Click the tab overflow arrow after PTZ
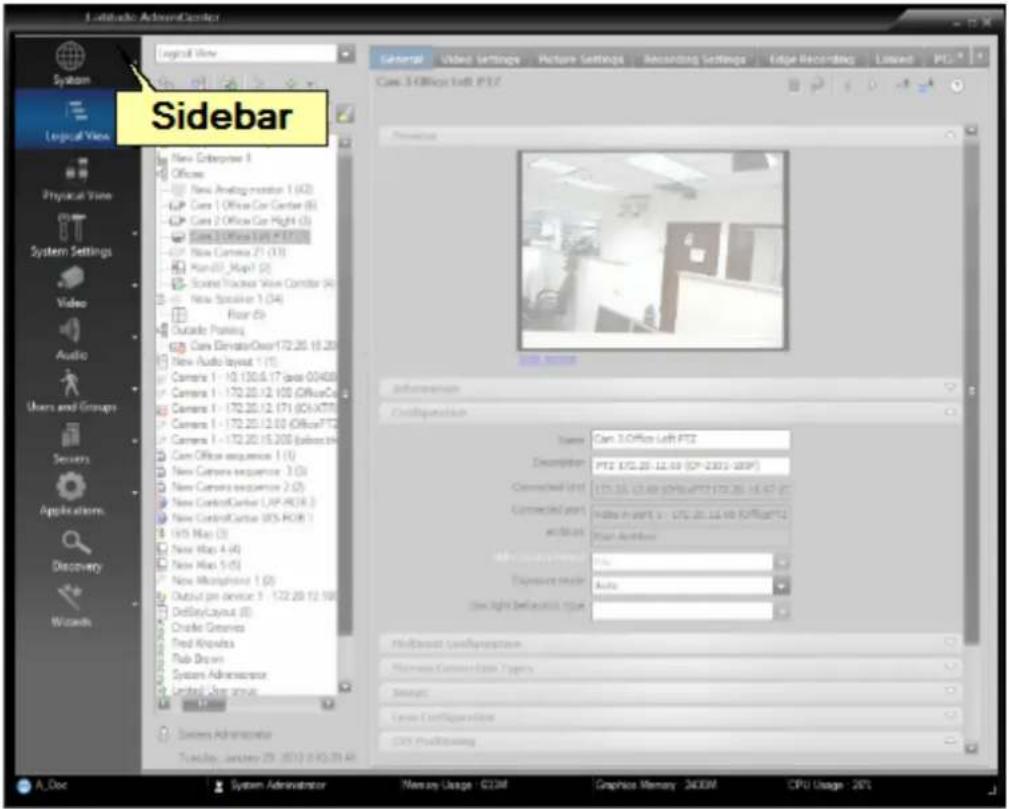Viewport: 1009px width, 809px height. 980,57
